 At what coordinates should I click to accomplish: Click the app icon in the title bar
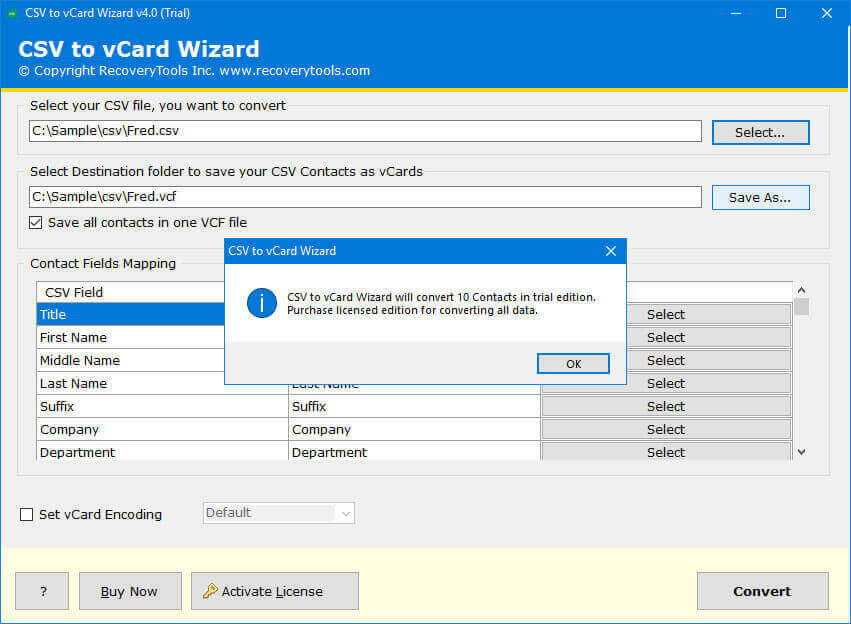pyautogui.click(x=12, y=13)
